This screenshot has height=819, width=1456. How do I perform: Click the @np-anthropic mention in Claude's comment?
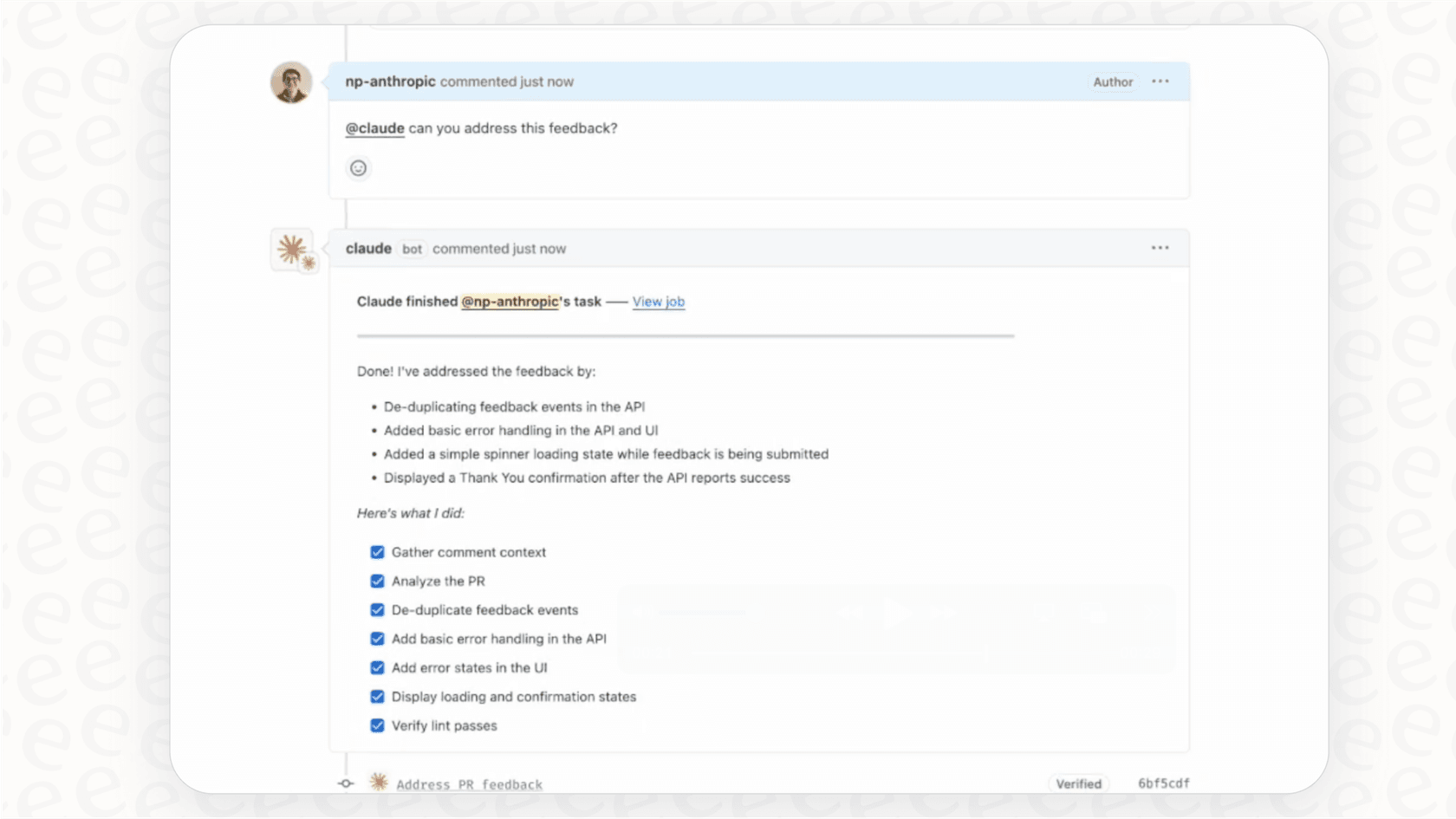point(510,302)
